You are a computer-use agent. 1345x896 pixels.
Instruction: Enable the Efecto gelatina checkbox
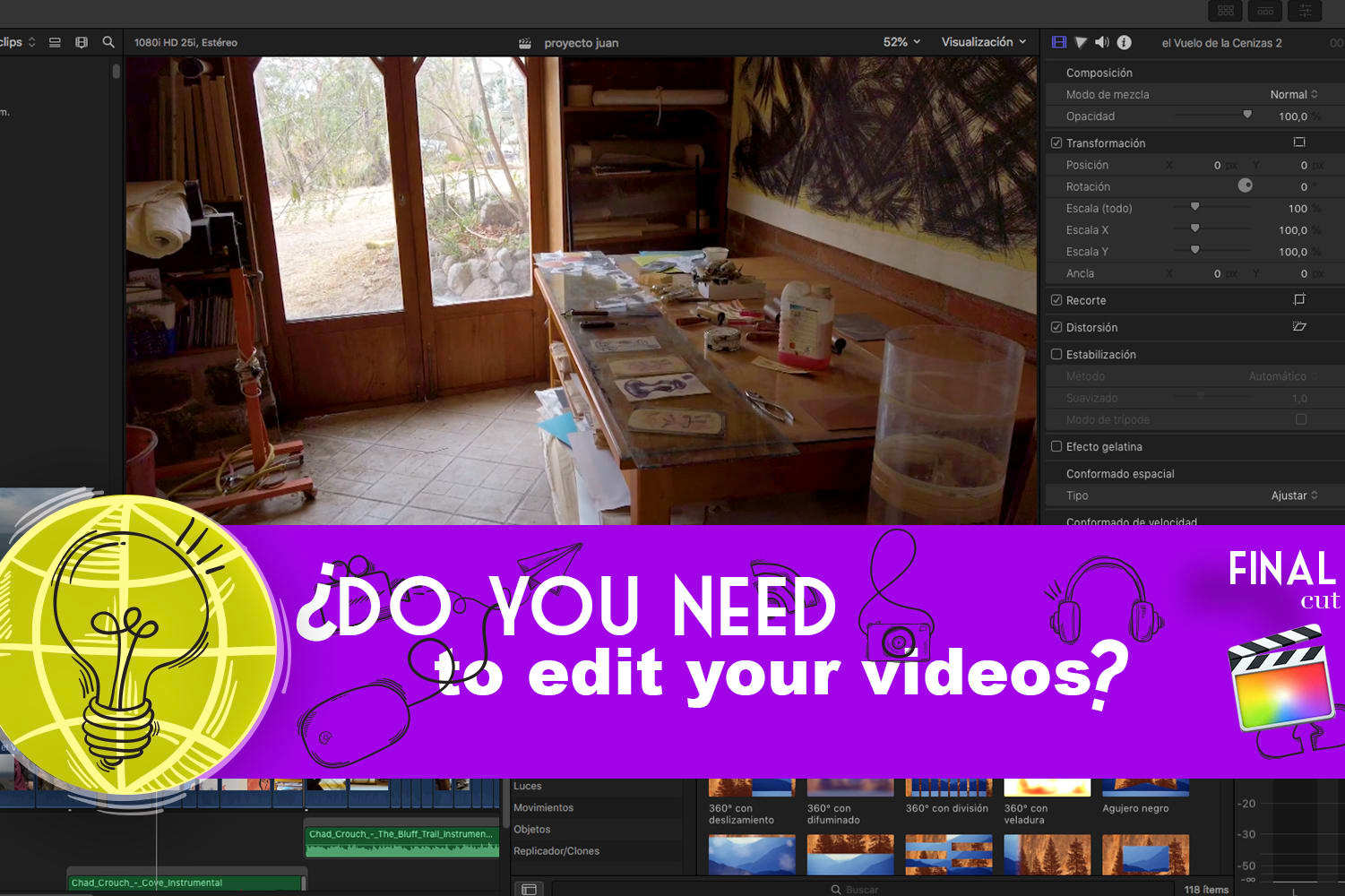point(1056,446)
